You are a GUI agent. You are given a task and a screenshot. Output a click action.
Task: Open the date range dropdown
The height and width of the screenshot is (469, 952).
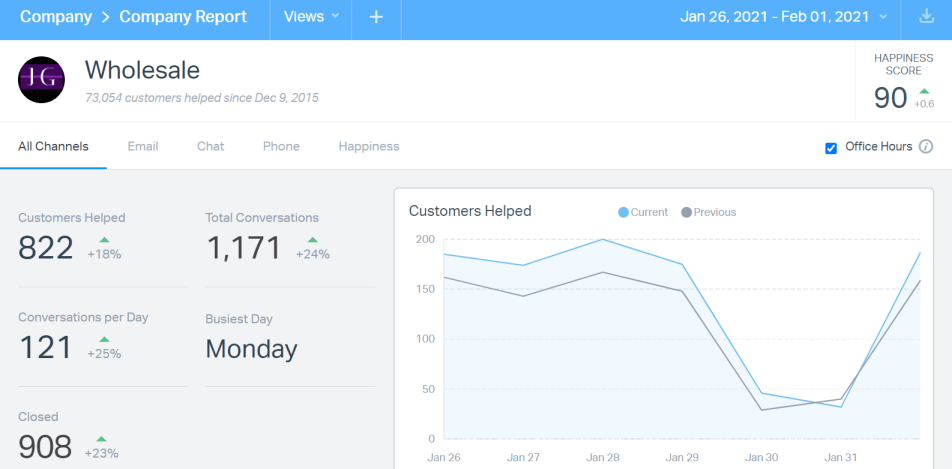[783, 18]
